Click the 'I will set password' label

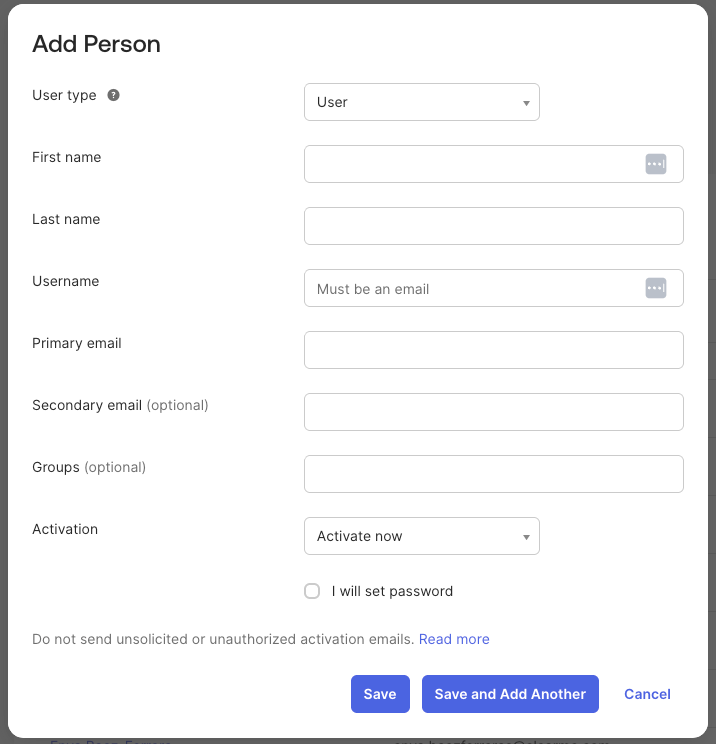click(392, 591)
